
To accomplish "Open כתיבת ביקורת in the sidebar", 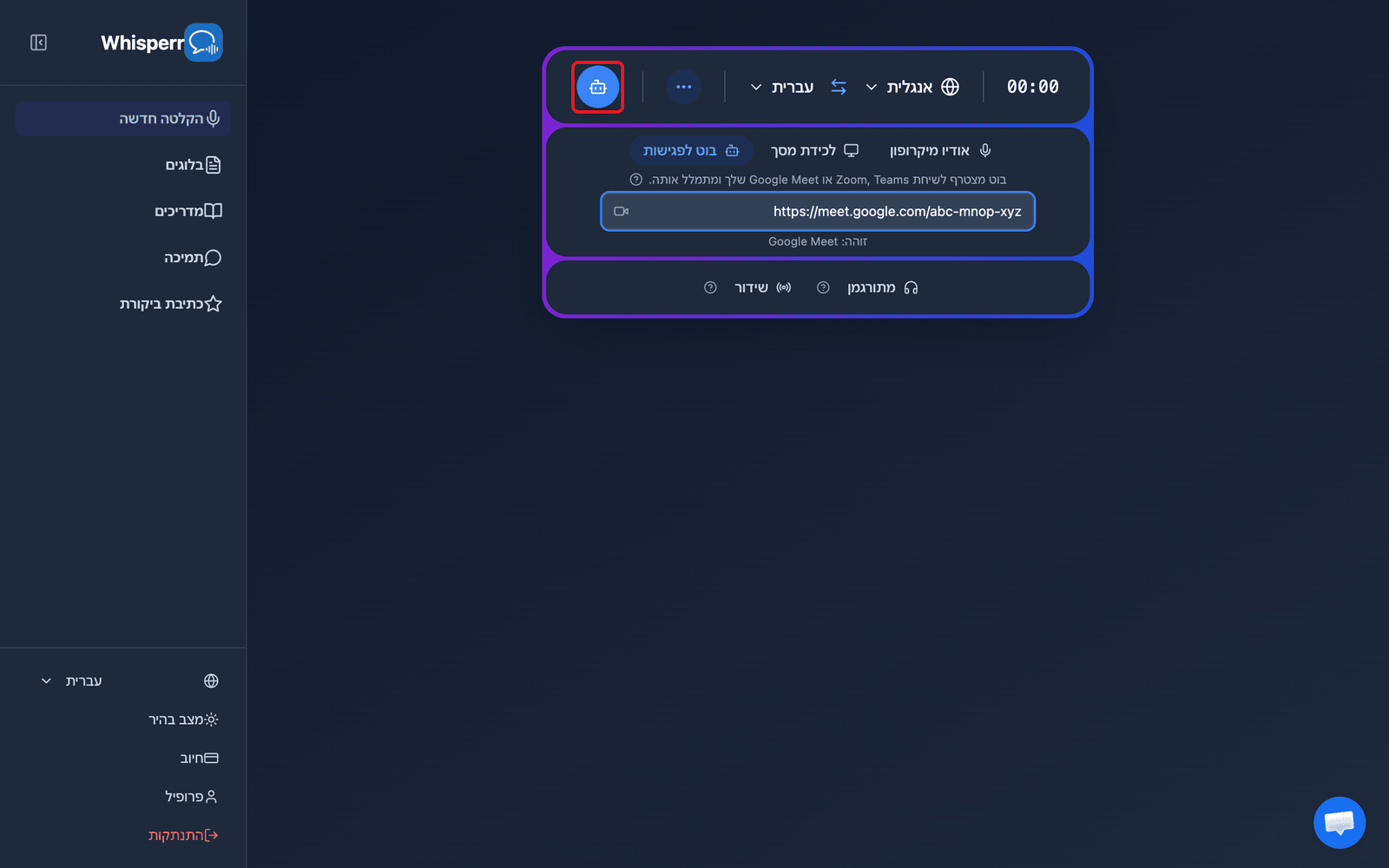I will click(x=171, y=304).
